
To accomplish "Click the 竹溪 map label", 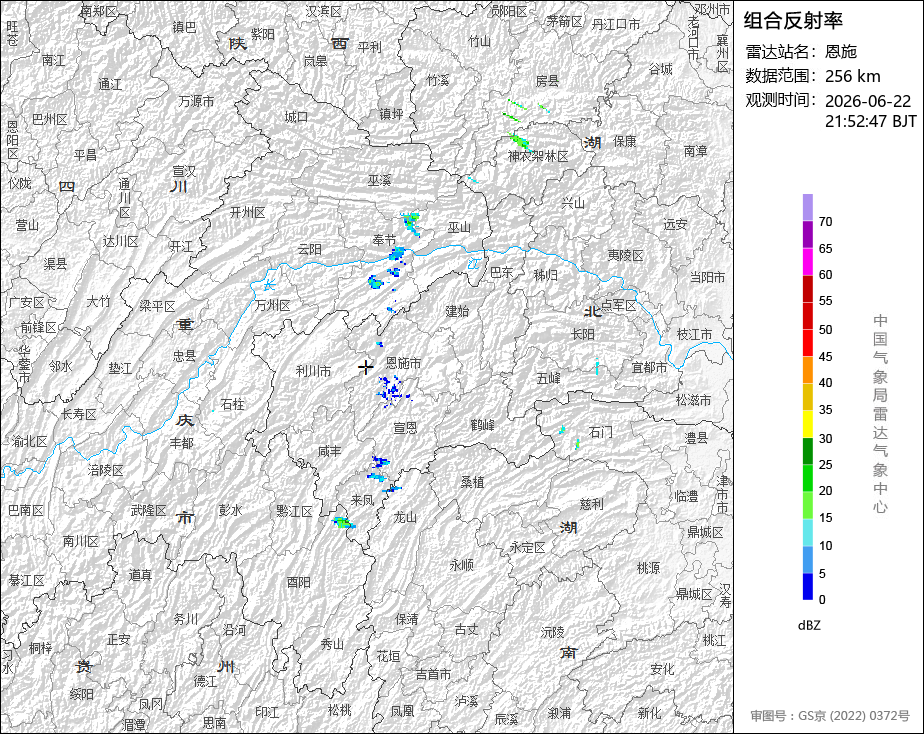I will (438, 80).
